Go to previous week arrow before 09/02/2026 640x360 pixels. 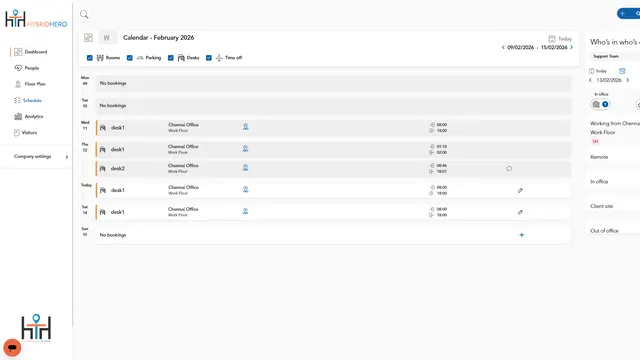pos(503,47)
